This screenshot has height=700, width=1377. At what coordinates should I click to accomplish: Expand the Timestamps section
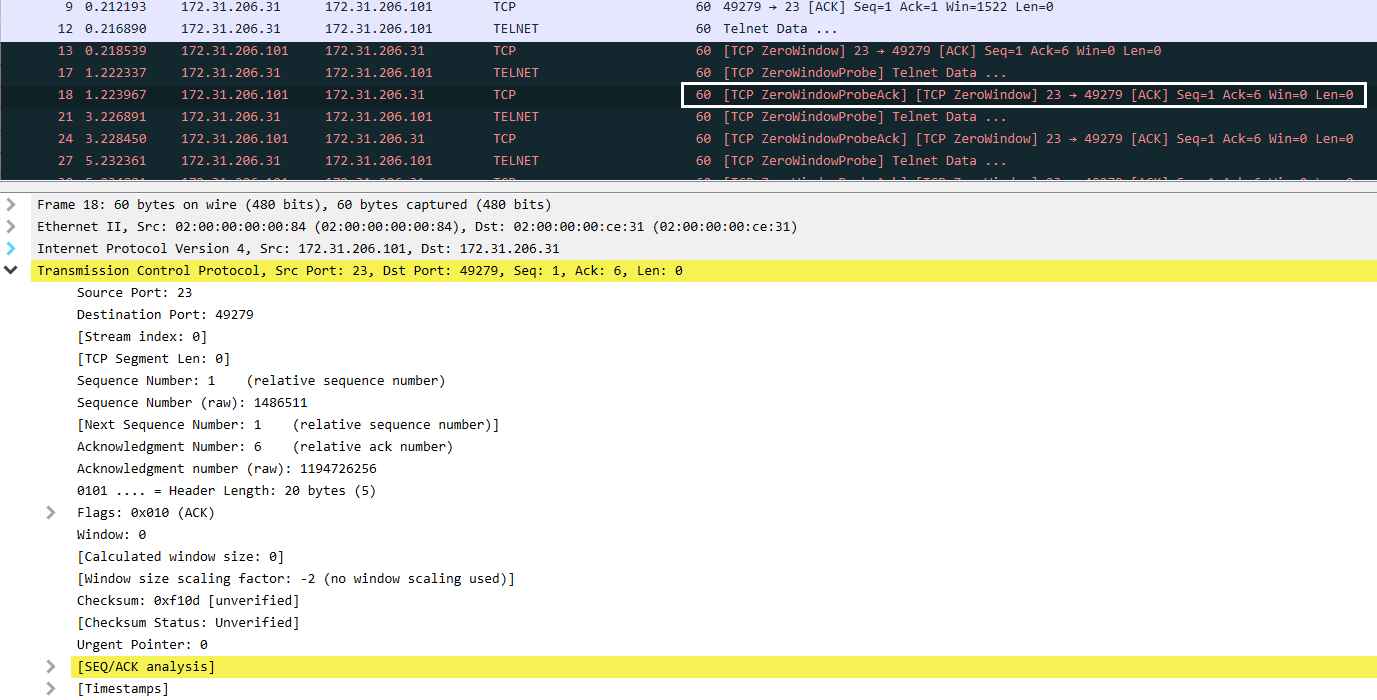[x=50, y=688]
